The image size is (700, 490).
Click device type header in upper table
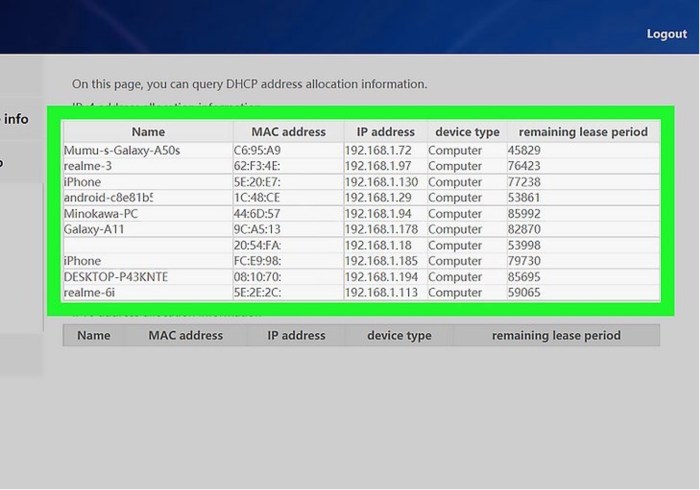tap(467, 132)
